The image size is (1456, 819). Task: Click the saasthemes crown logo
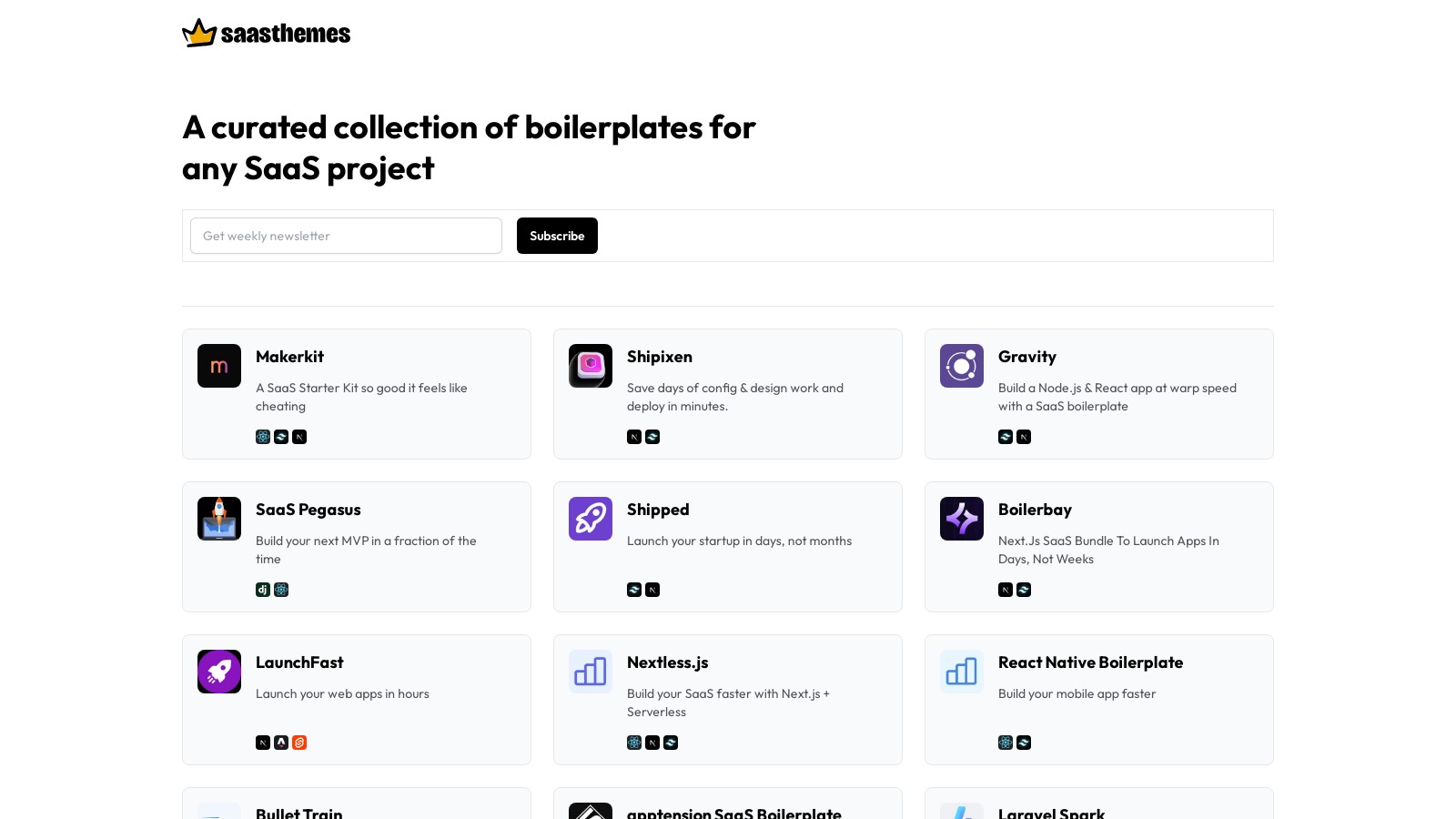click(198, 32)
